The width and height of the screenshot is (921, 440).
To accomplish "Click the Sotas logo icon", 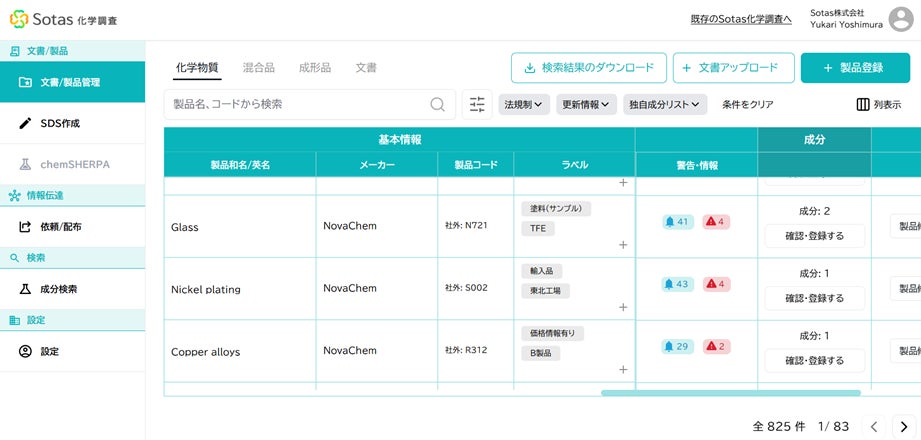I will click(19, 19).
